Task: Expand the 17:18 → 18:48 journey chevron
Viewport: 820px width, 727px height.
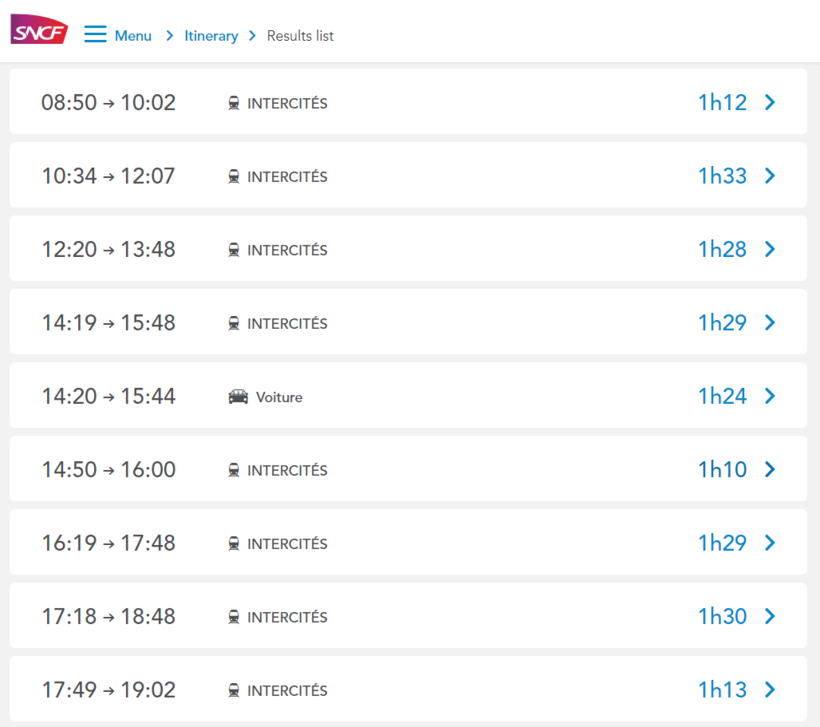Action: tap(770, 616)
